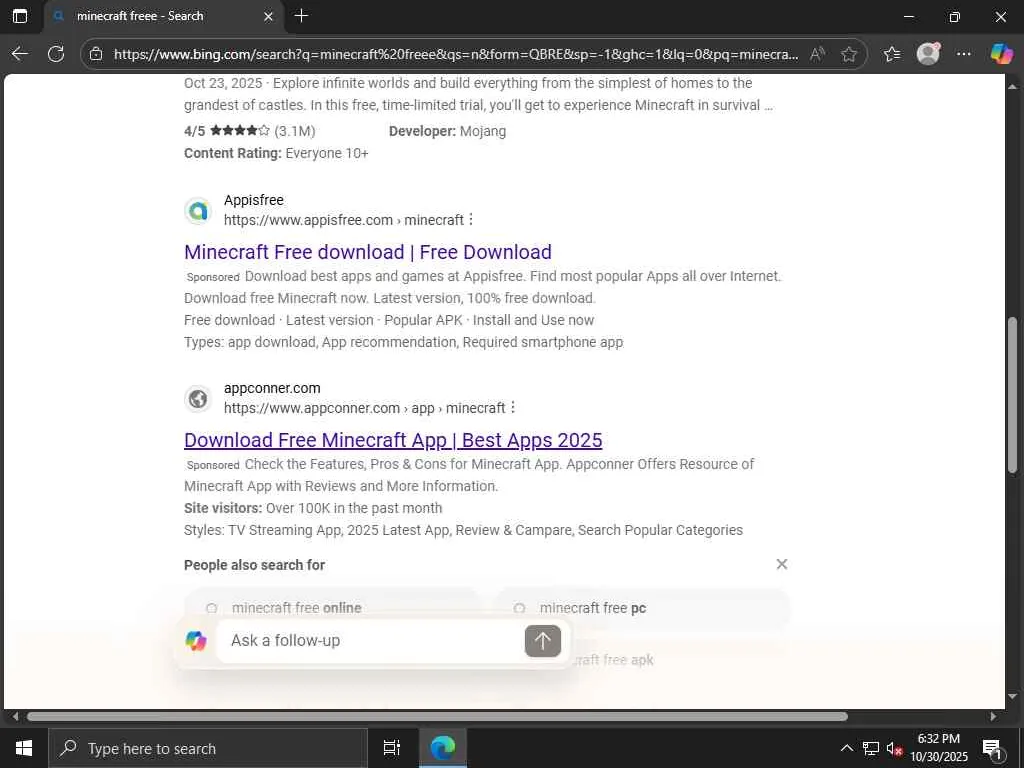Click the scroll up arrow of vertical scrollbar
This screenshot has width=1024, height=768.
tap(1012, 86)
